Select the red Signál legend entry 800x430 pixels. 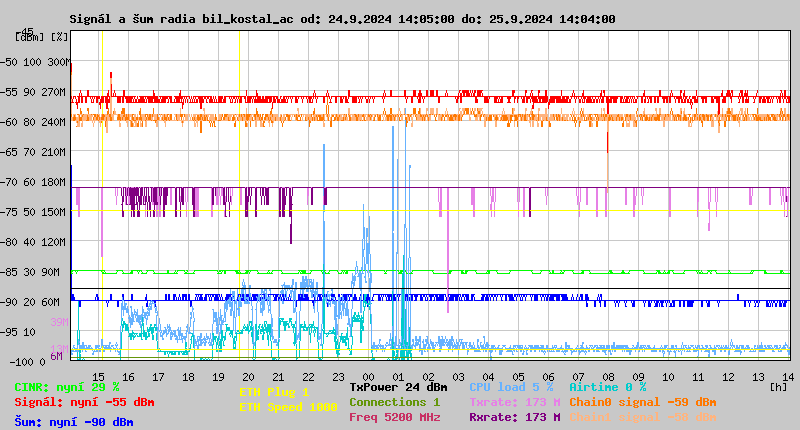(84, 402)
